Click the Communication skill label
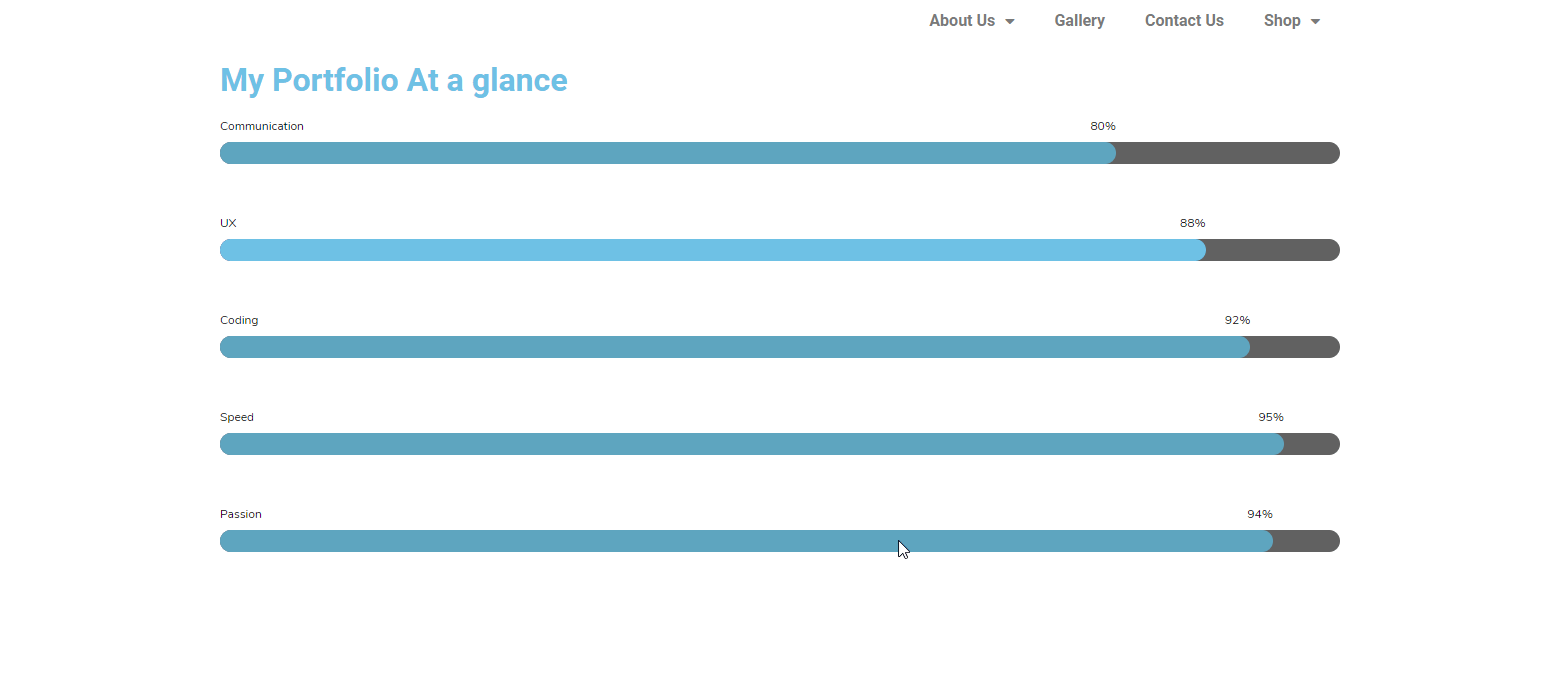1552x681 pixels. pos(262,126)
